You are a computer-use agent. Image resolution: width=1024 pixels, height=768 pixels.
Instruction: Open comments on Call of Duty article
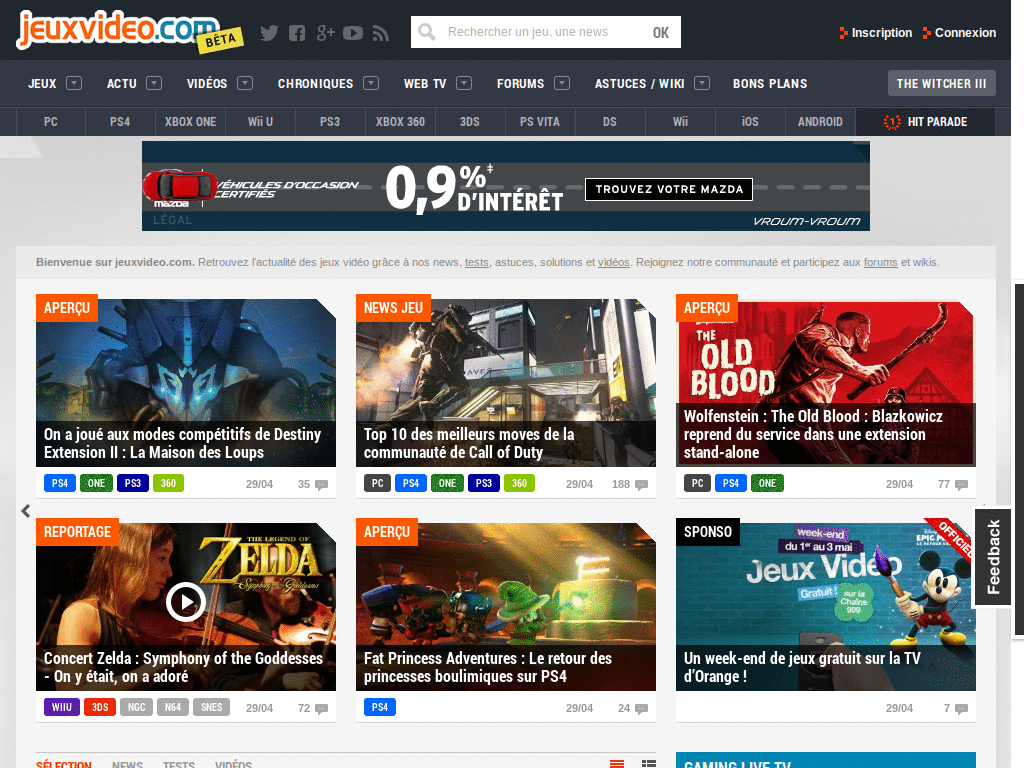630,484
